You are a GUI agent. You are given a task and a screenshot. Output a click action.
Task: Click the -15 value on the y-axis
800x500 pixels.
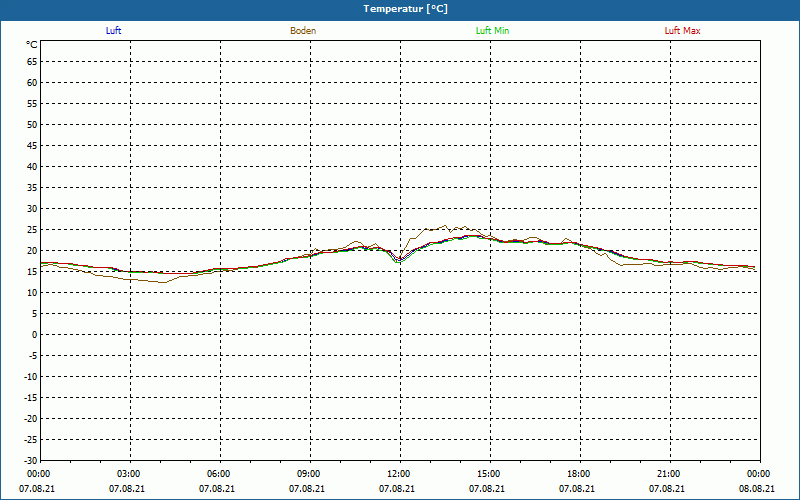[x=31, y=397]
